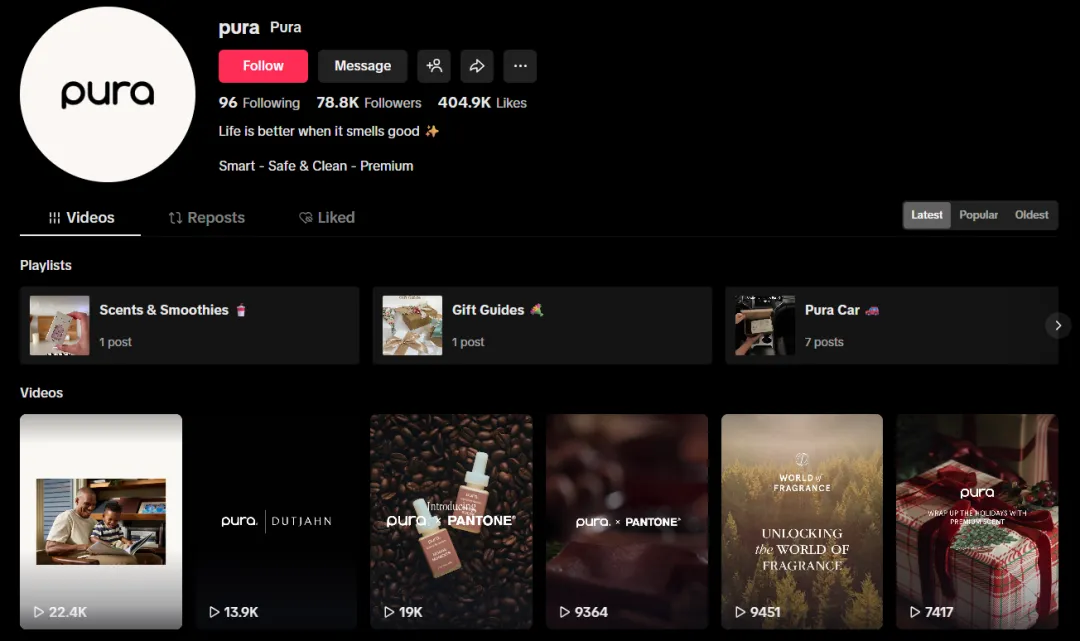Play the Pura x Pantone coffee beans video
1080x641 pixels.
451,520
